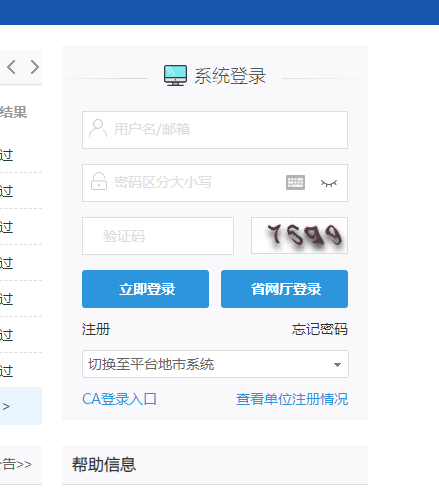Click the 立即登录 button
Image resolution: width=439 pixels, height=496 pixels.
(x=145, y=289)
